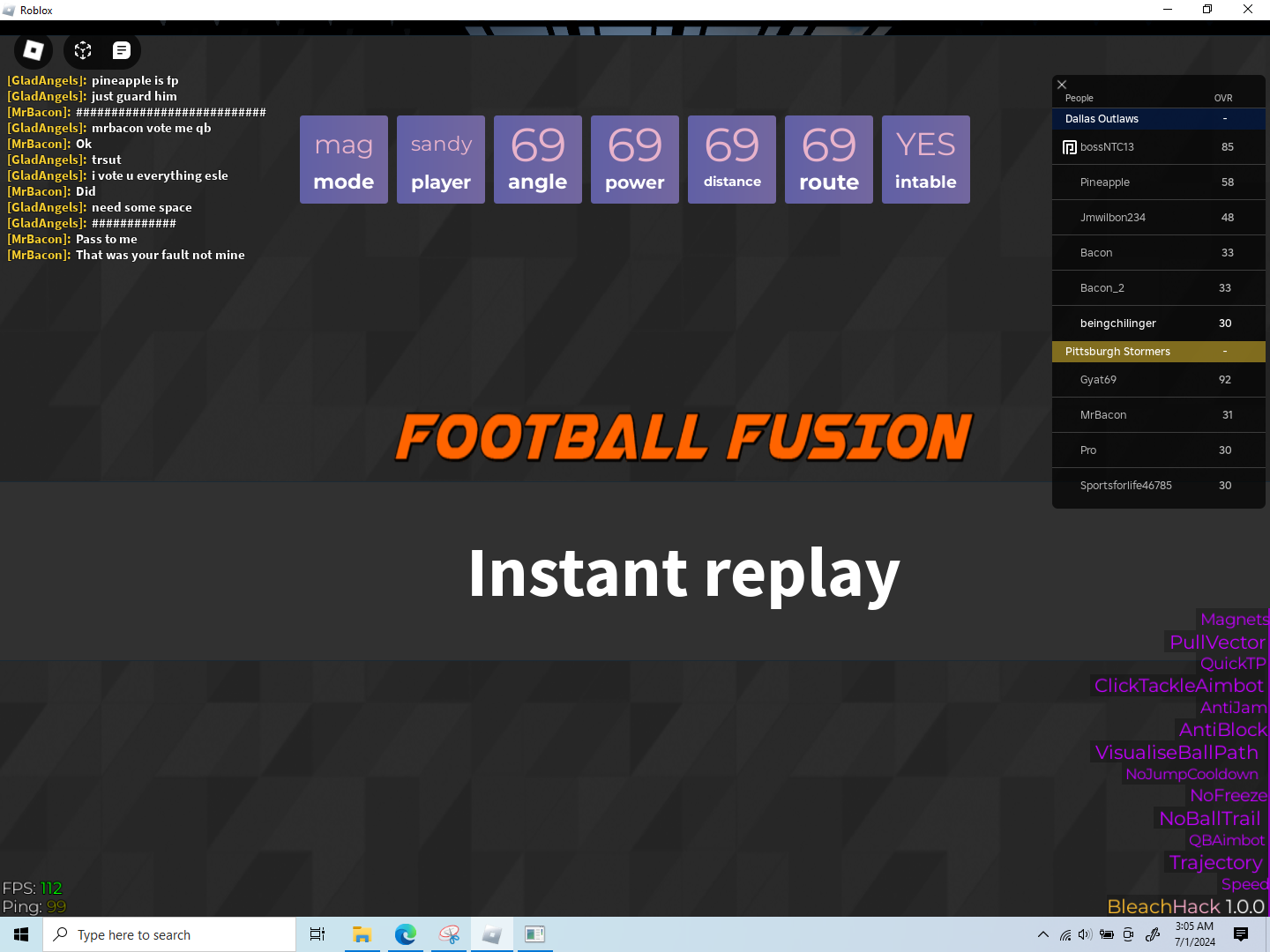1270x952 pixels.
Task: Click the OVR column header
Action: [1223, 98]
